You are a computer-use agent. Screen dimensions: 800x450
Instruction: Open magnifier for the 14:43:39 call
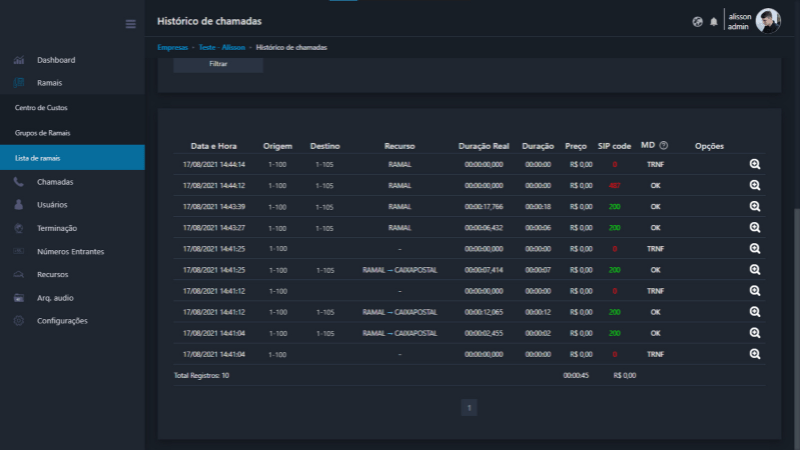[x=755, y=206]
